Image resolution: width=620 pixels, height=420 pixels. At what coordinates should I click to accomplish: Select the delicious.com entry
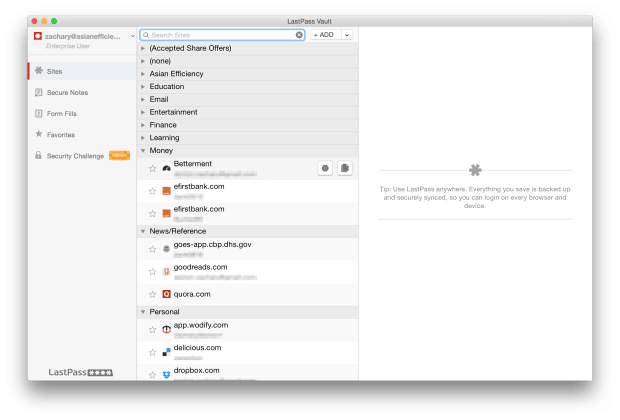tap(248, 352)
